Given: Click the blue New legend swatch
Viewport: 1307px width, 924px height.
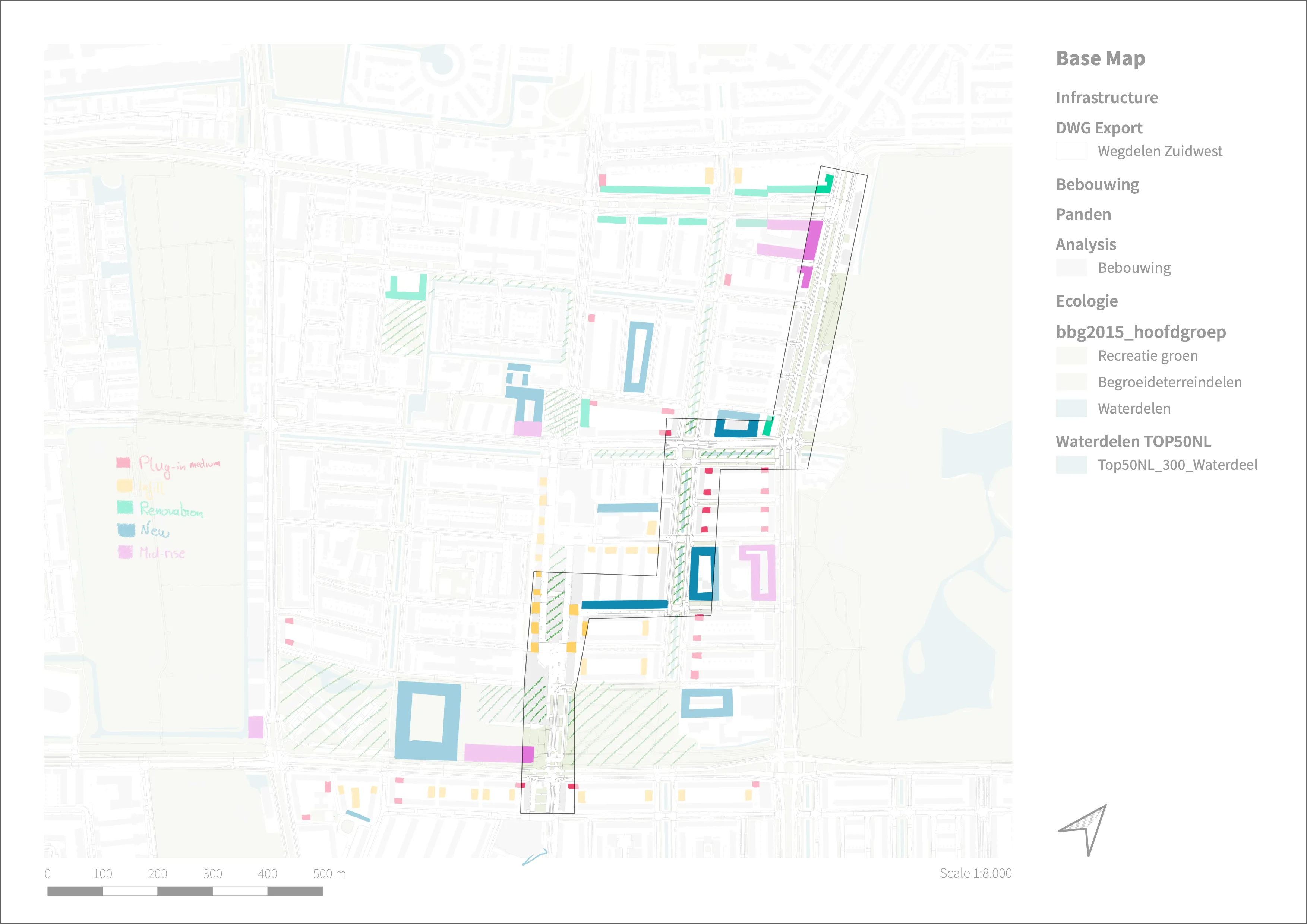Looking at the screenshot, I should (x=126, y=530).
